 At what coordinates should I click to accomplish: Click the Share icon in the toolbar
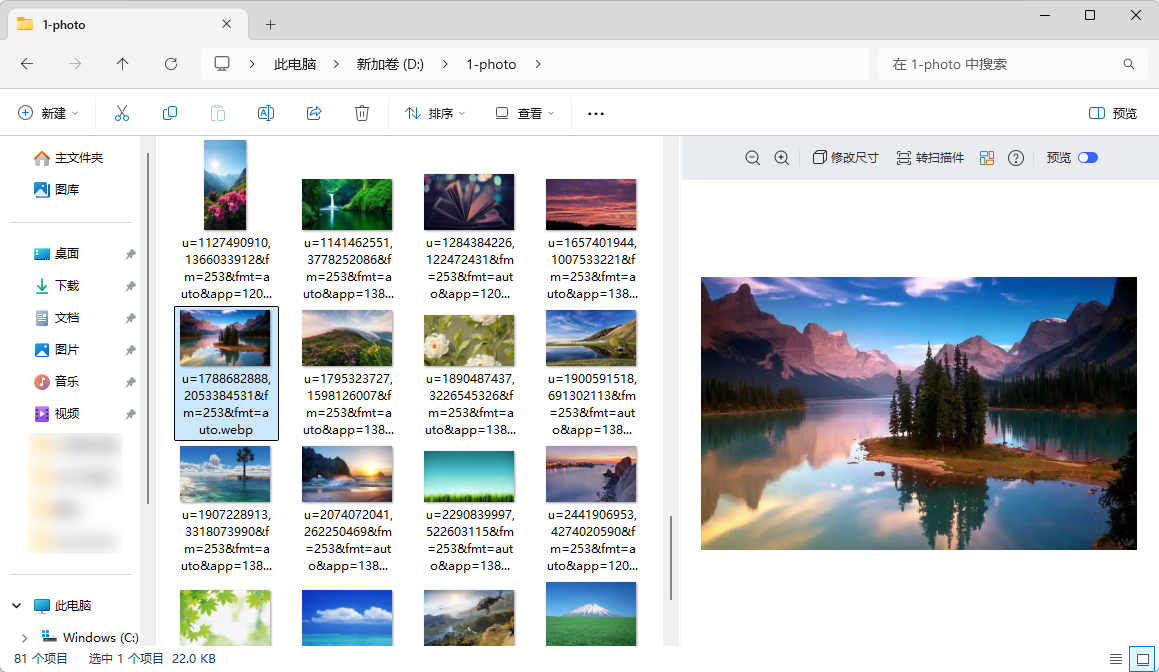coord(314,112)
